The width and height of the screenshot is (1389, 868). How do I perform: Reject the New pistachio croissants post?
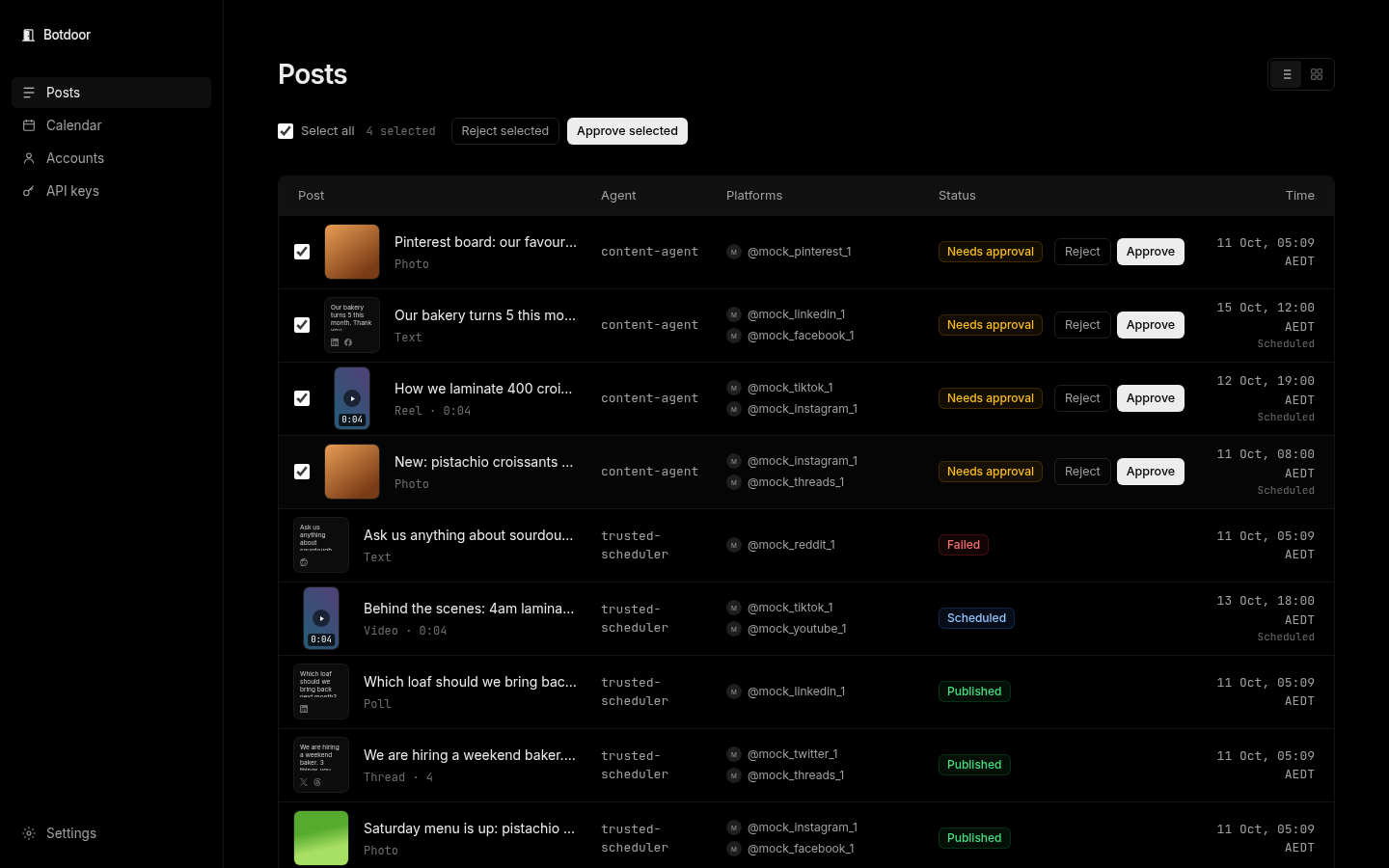pyautogui.click(x=1082, y=472)
